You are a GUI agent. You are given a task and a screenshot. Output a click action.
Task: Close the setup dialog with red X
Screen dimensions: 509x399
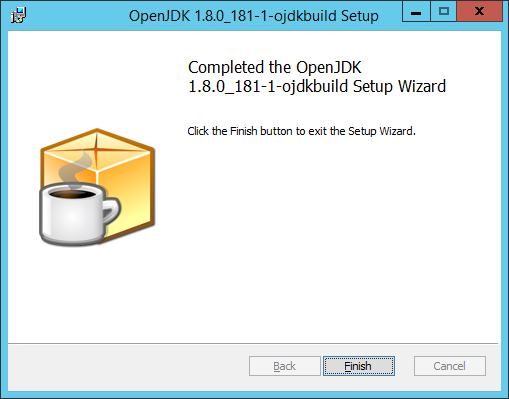[x=479, y=12]
